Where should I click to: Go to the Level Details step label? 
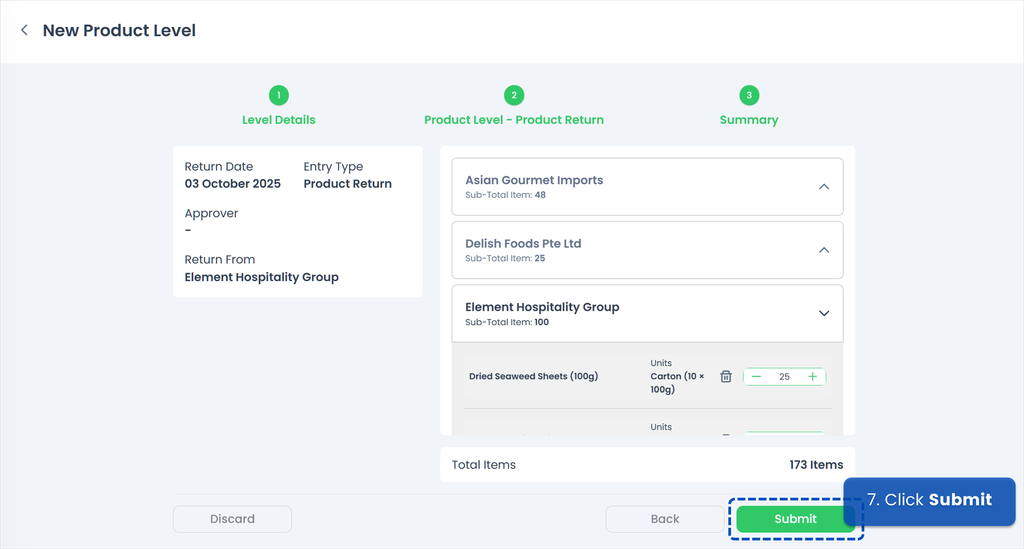pyautogui.click(x=279, y=120)
